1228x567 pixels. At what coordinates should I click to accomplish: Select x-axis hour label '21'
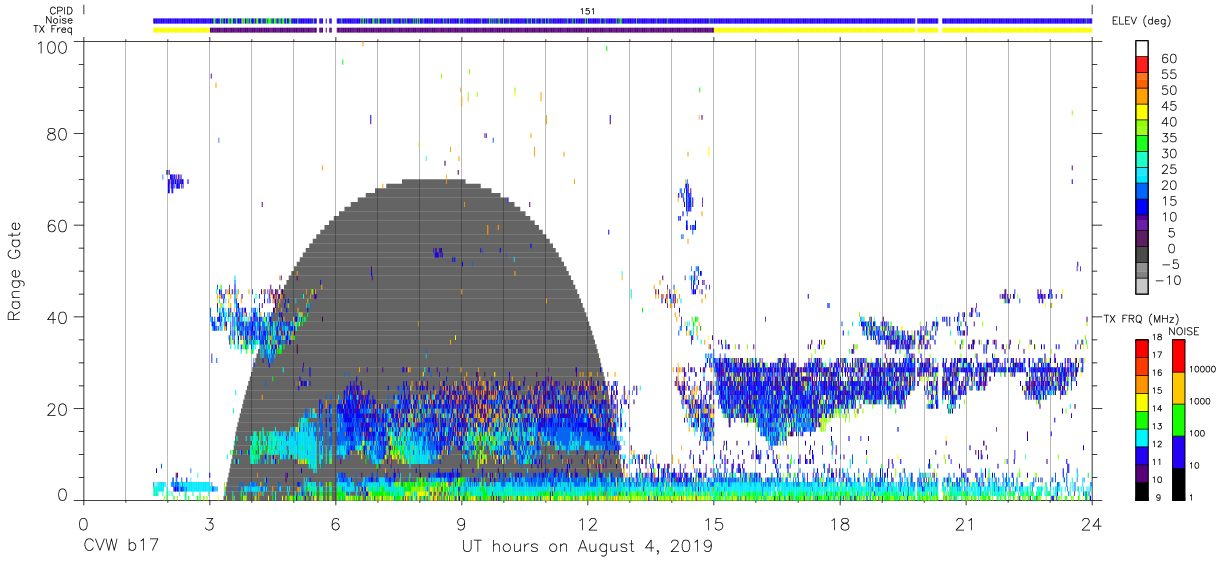coord(966,523)
